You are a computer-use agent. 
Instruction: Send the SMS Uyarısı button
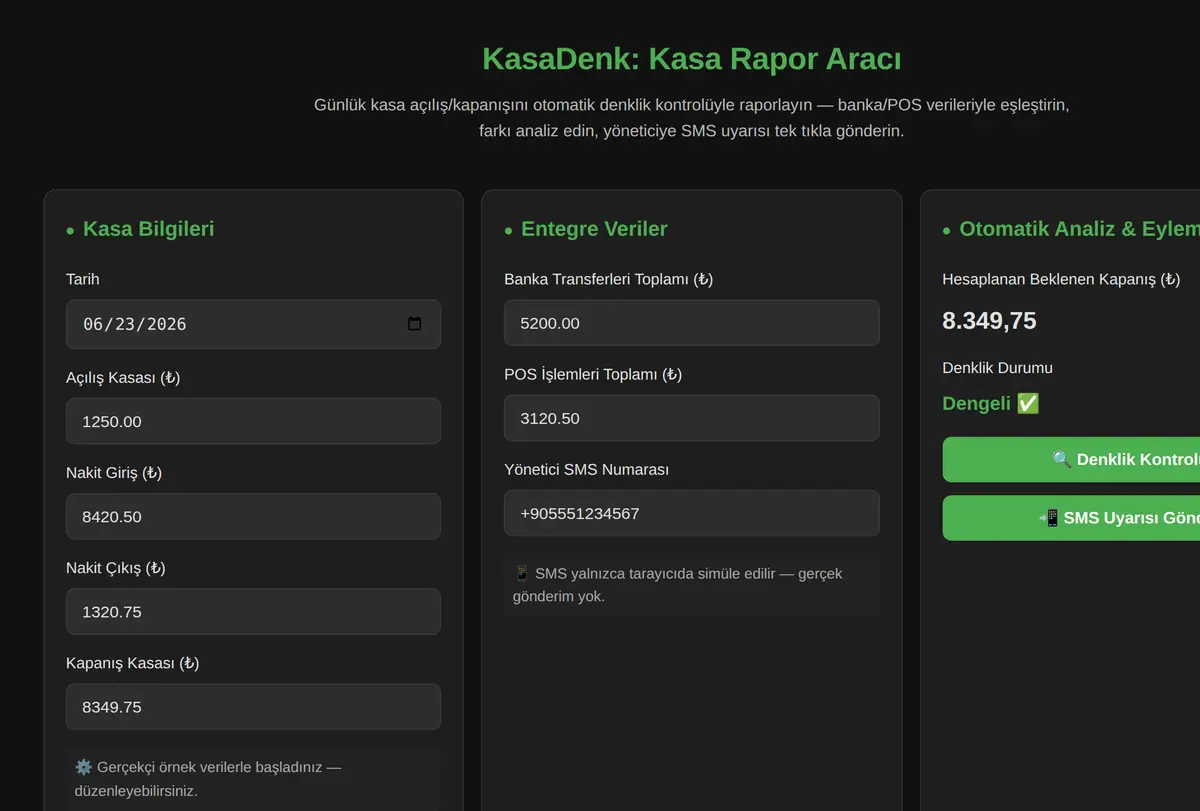click(1071, 518)
